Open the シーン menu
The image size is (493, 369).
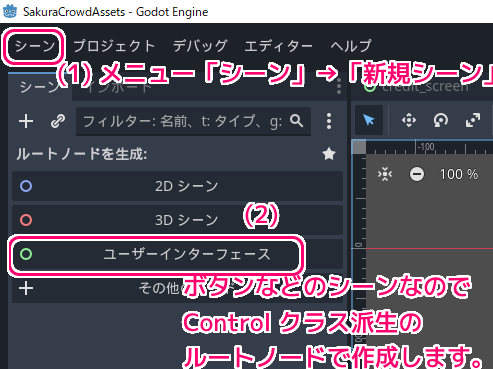[34, 46]
